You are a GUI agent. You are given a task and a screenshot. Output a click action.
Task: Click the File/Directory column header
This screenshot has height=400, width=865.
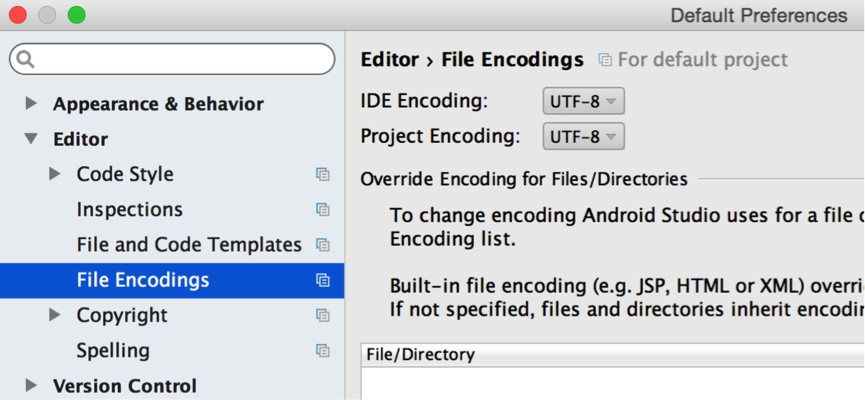tap(420, 355)
